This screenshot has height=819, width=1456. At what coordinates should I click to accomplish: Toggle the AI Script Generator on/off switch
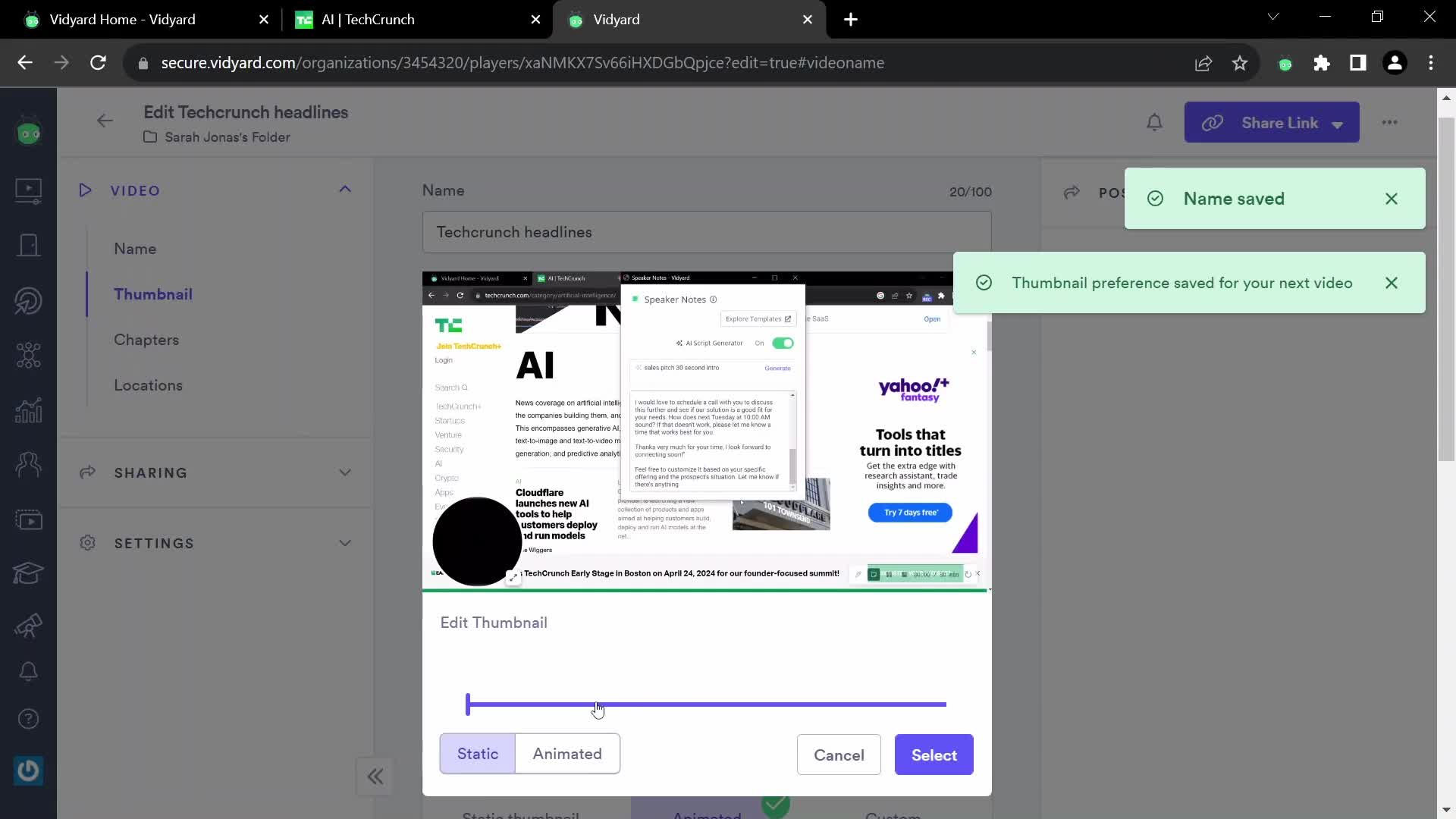pos(783,343)
